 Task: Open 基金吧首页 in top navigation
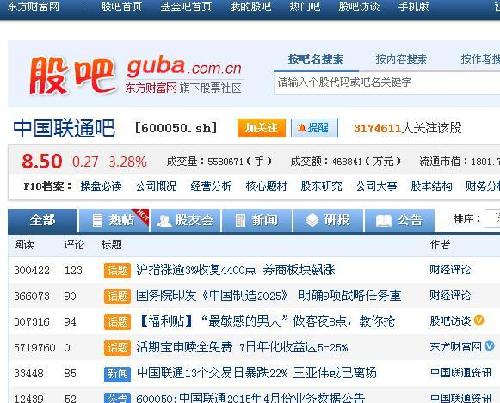186,7
